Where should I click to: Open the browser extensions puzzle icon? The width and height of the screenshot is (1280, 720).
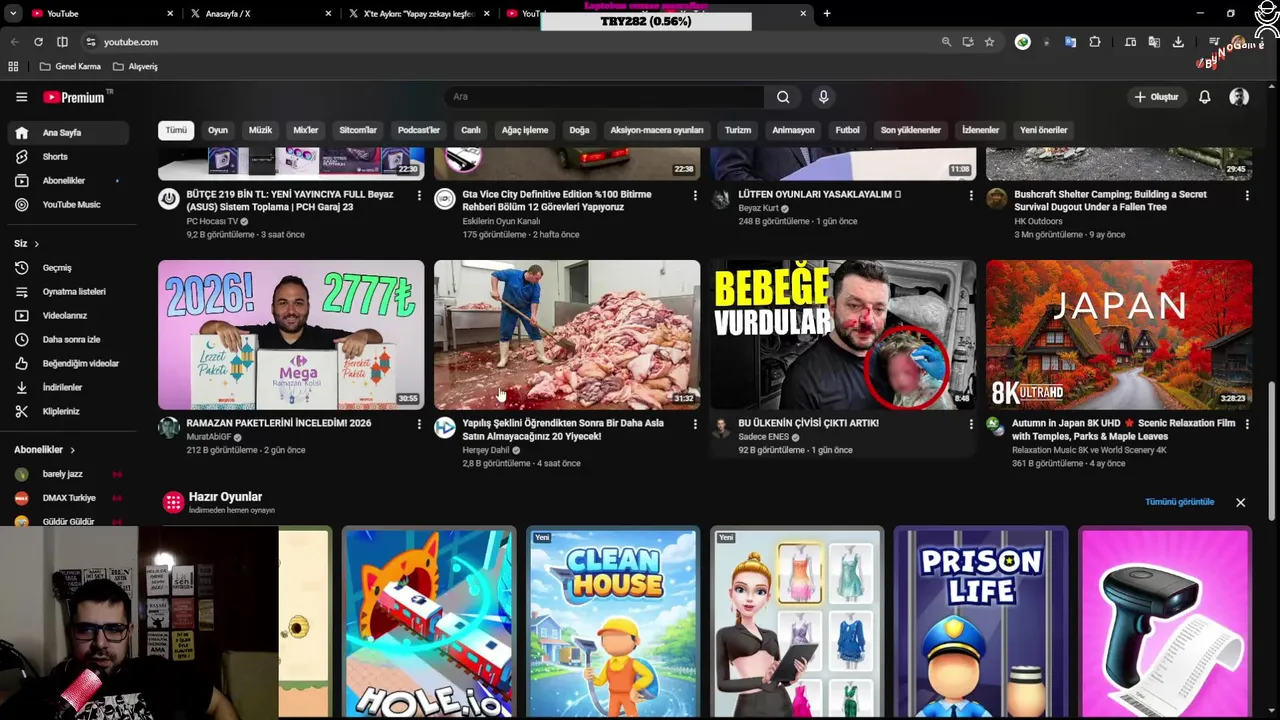[x=1095, y=42]
